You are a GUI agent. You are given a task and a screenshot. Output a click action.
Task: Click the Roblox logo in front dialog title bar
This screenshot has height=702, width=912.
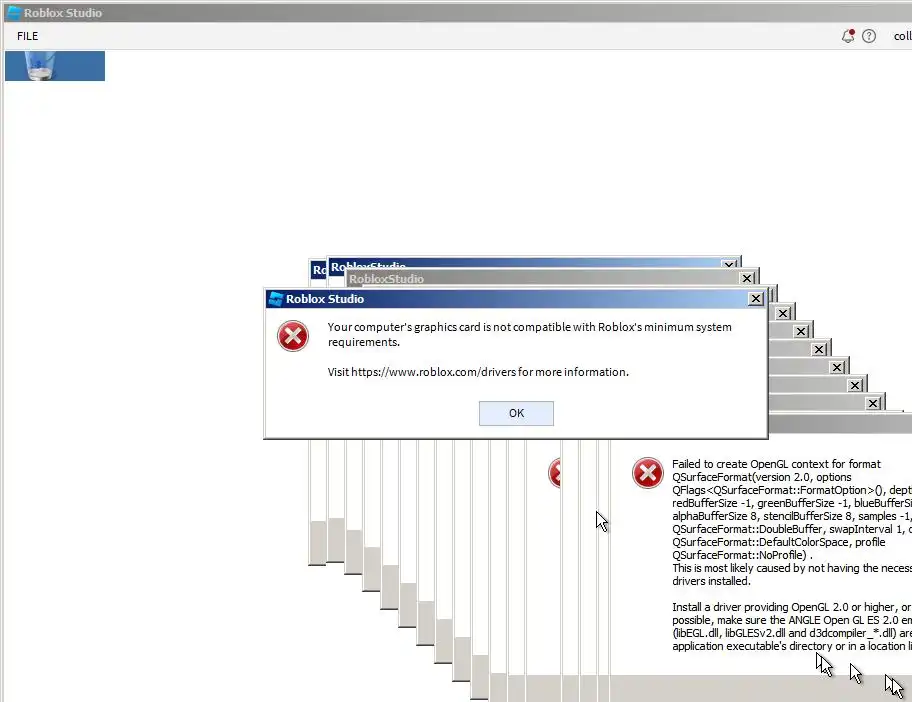(276, 299)
